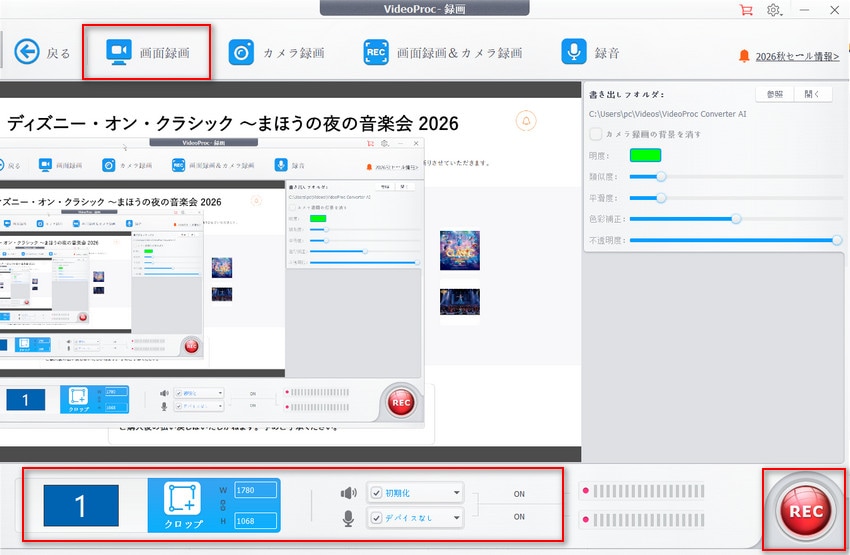Image resolution: width=850 pixels, height=555 pixels.
Task: Click the nested preview's クロップ button
Action: click(x=79, y=399)
